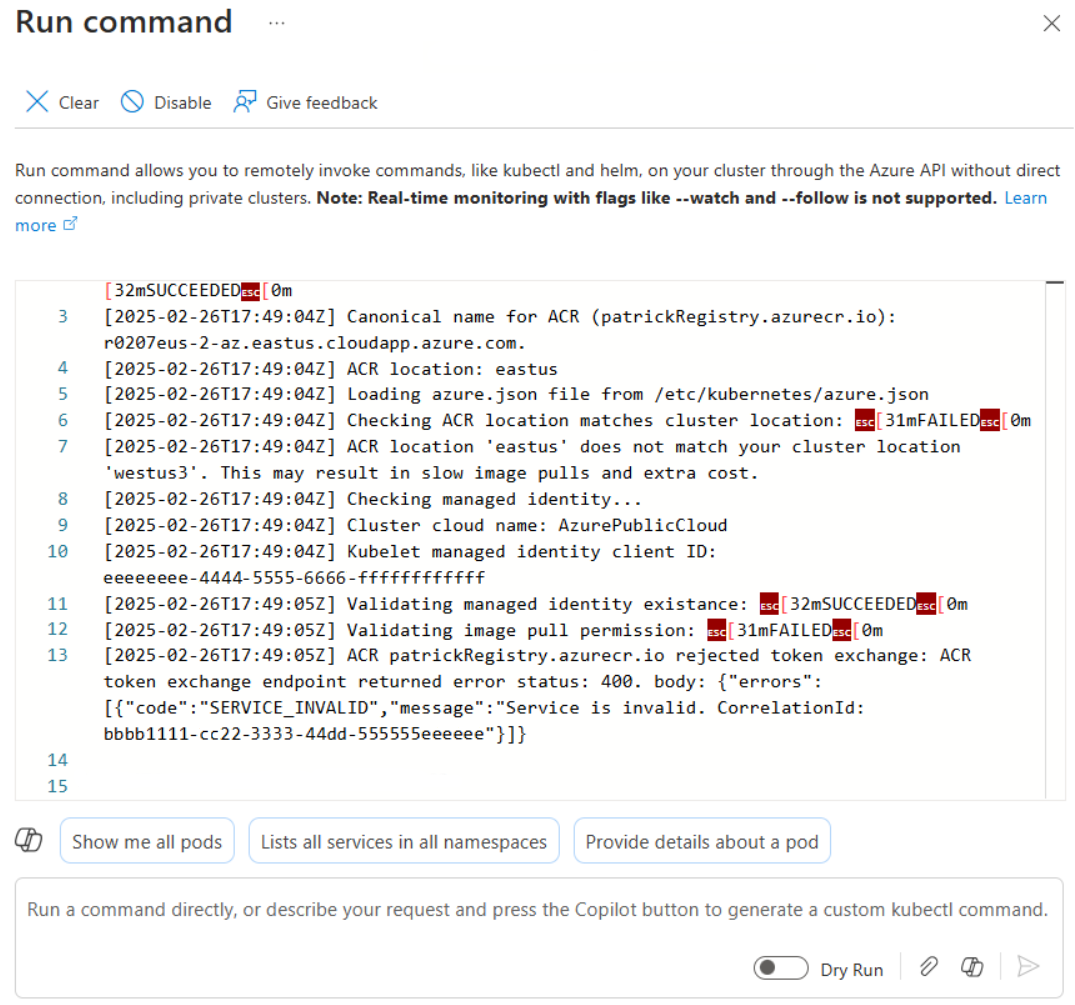
Task: Click the output pane vertical scrollbar
Action: click(x=1054, y=540)
